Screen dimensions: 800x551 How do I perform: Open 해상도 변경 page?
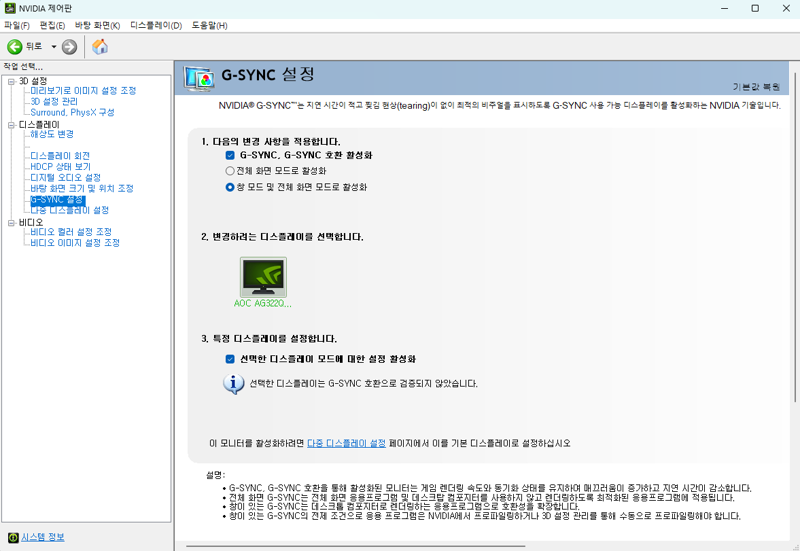point(52,134)
